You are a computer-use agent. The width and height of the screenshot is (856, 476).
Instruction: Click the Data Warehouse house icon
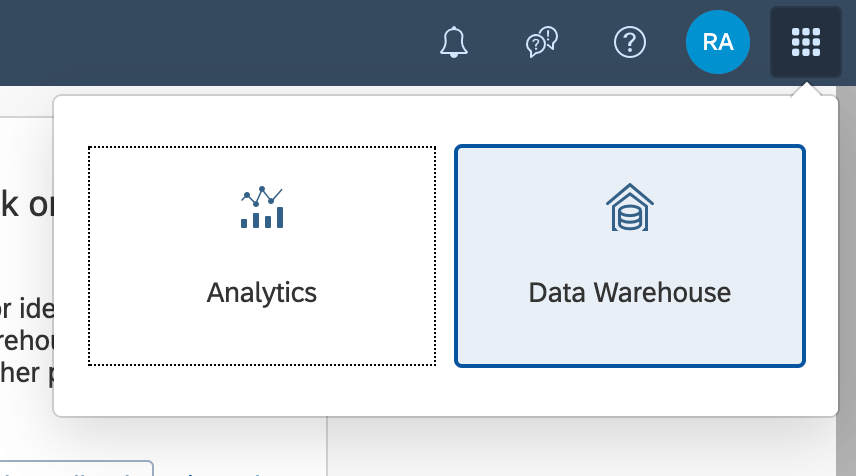(x=629, y=207)
